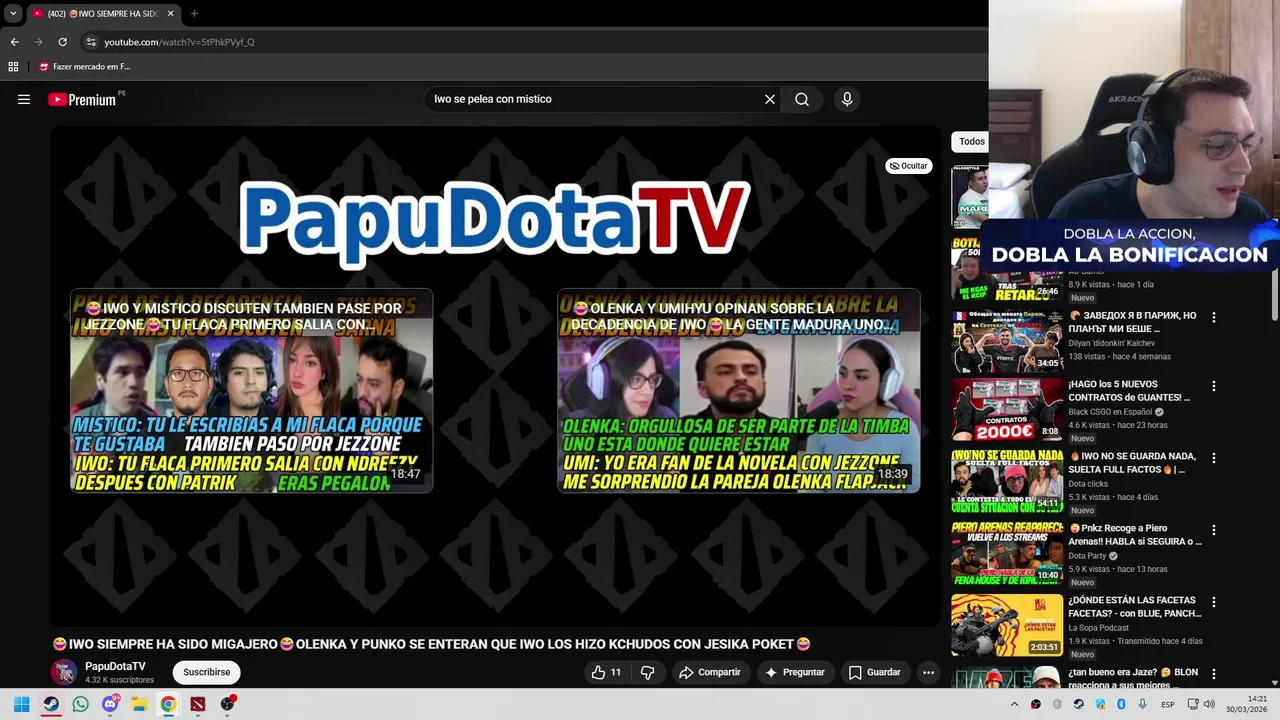Screen dimensions: 1280x720
Task: Open Dota 2 from taskbar
Action: (198, 704)
